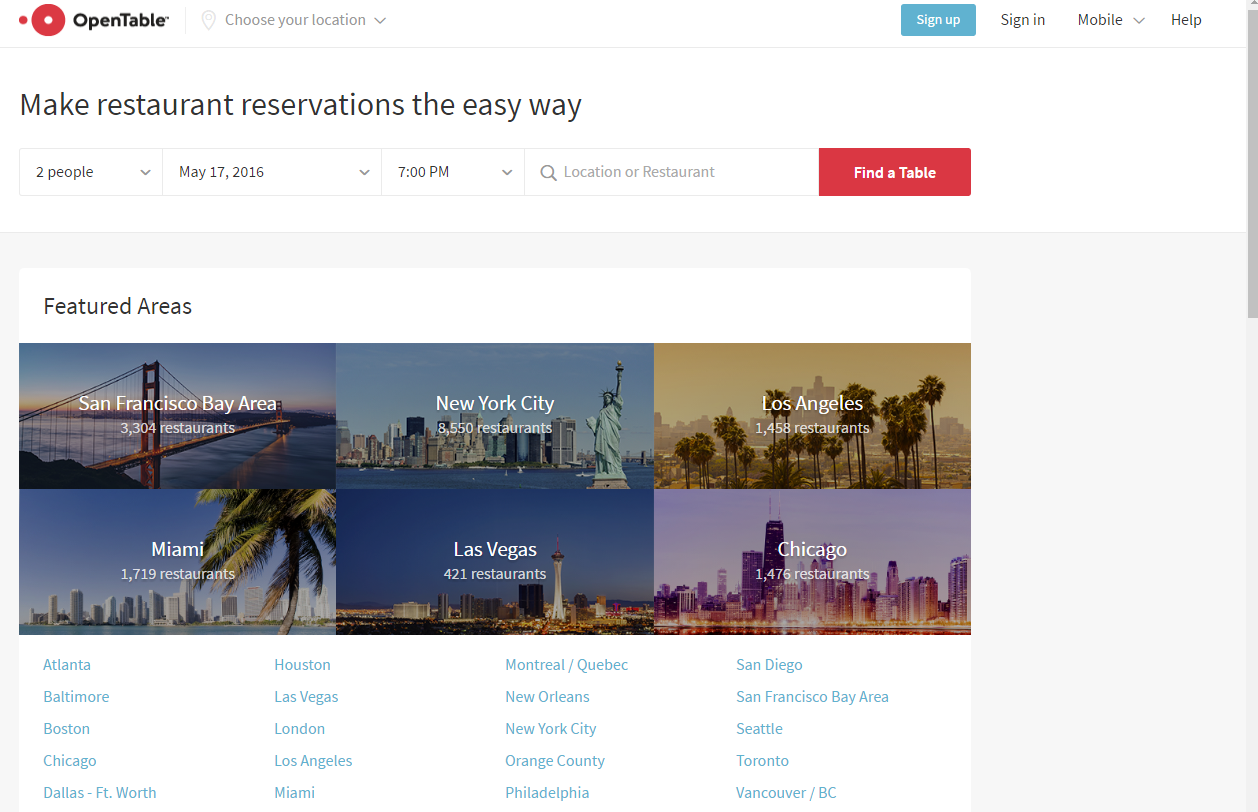
Task: Click the Vancouver / BC link
Action: pos(786,792)
